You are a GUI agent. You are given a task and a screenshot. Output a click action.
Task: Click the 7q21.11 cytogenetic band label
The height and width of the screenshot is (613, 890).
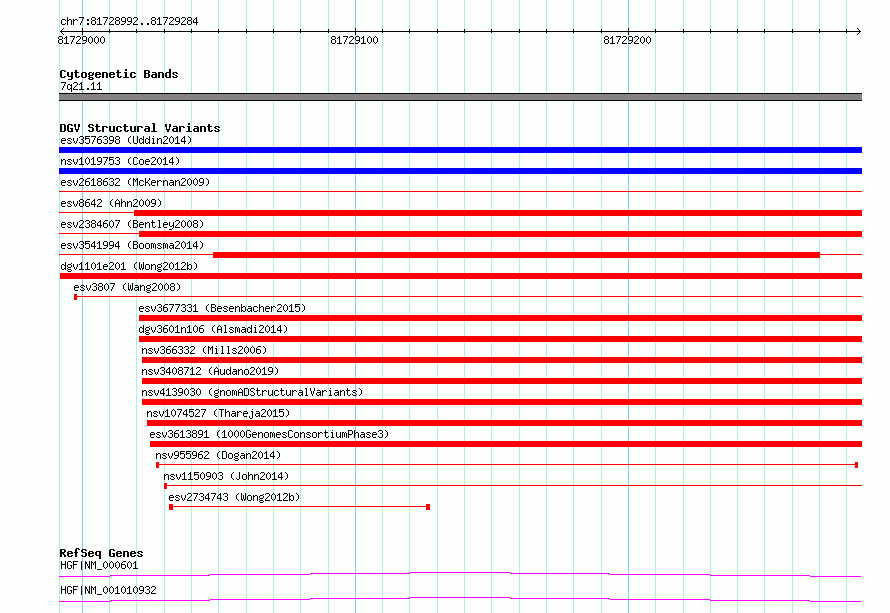tap(81, 86)
